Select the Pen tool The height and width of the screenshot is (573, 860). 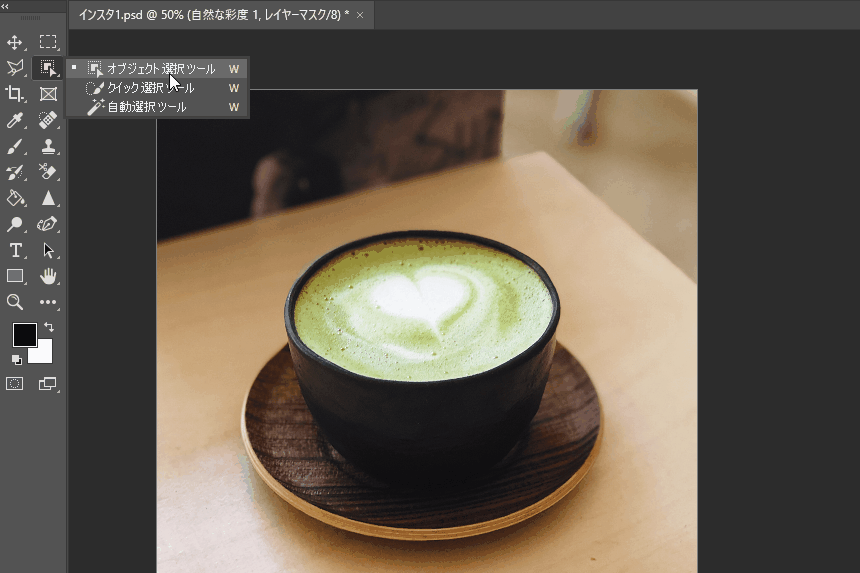coord(48,224)
